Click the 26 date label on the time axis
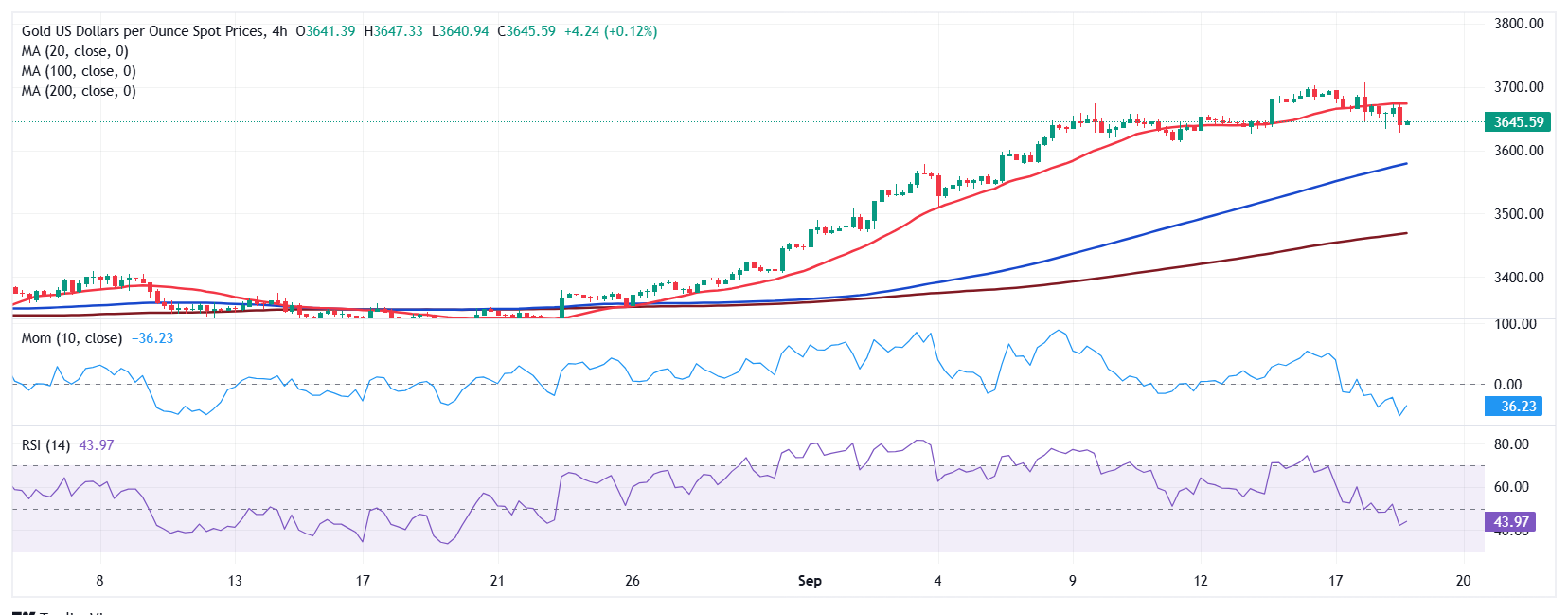Viewport: 1568px width, 615px height. point(633,581)
